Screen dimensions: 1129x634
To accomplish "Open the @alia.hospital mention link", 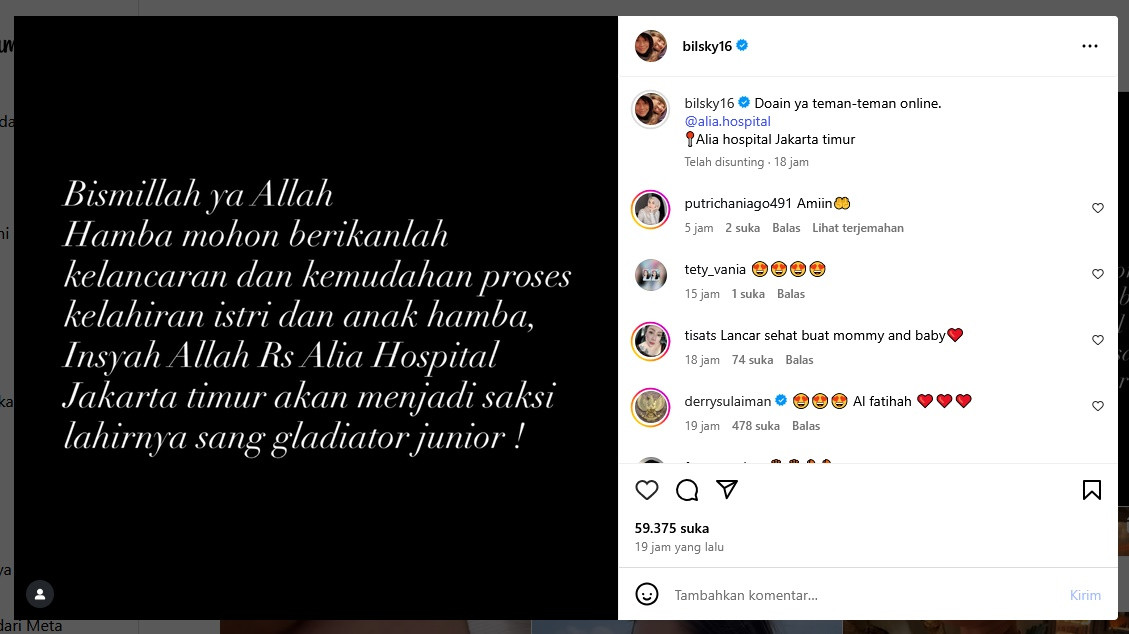I will tap(727, 122).
